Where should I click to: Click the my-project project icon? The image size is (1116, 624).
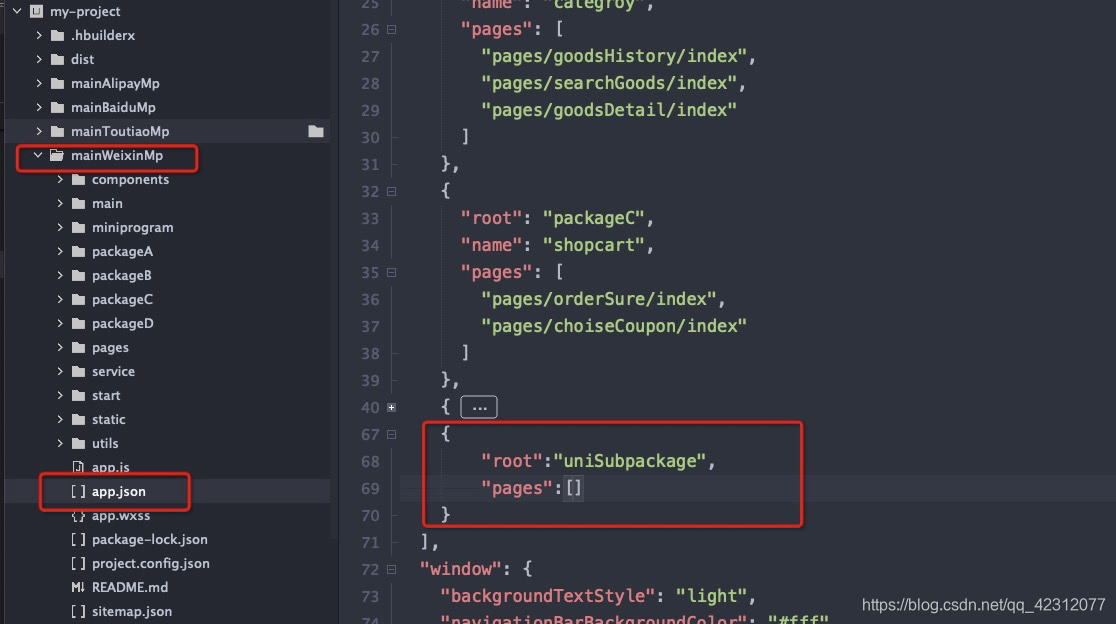pyautogui.click(x=37, y=11)
